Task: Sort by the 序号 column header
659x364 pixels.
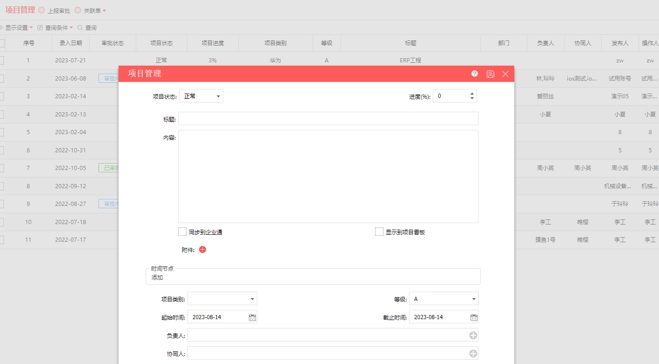Action: pos(29,43)
